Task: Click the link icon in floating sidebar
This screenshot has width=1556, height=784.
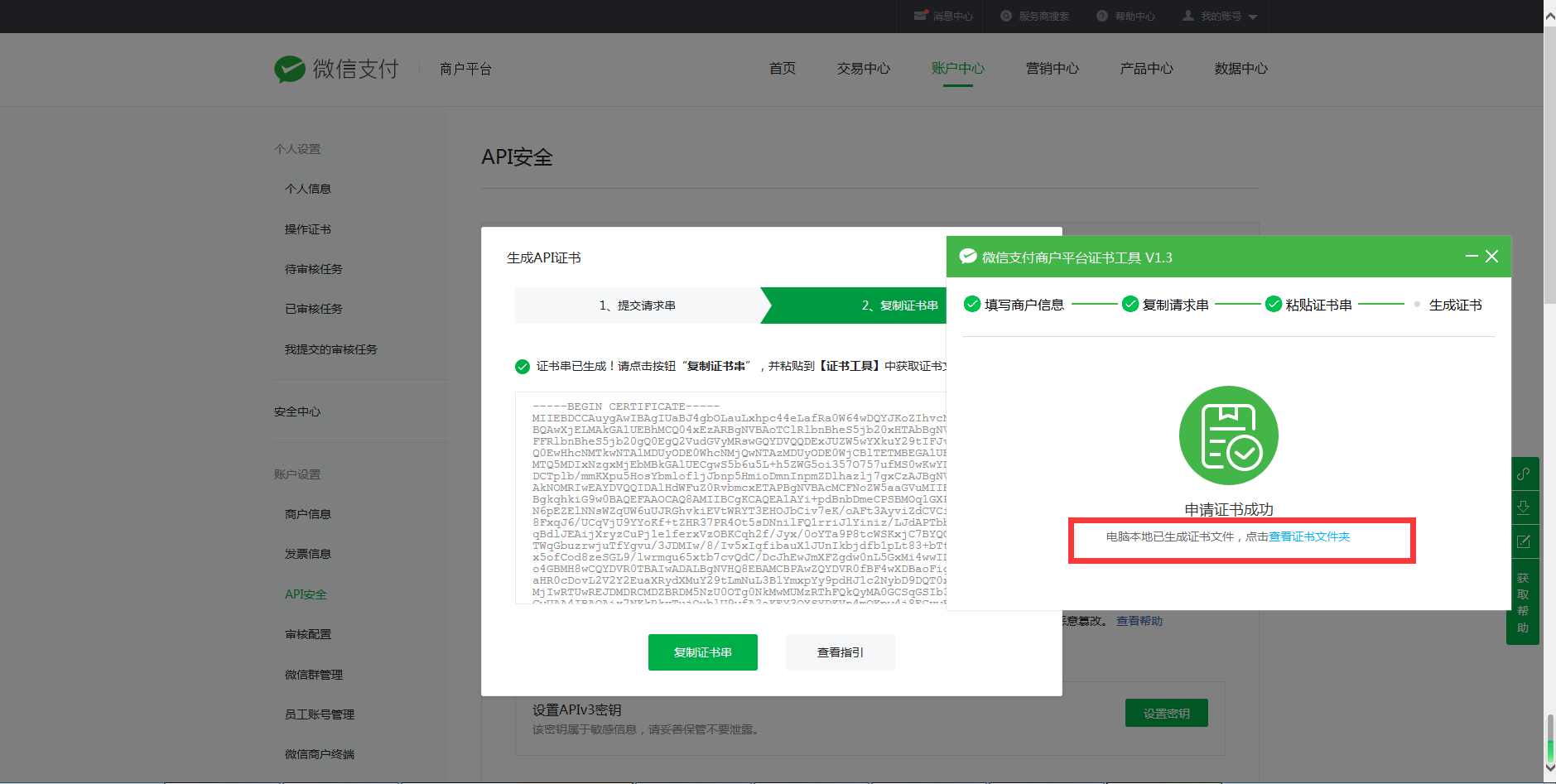Action: coord(1523,474)
